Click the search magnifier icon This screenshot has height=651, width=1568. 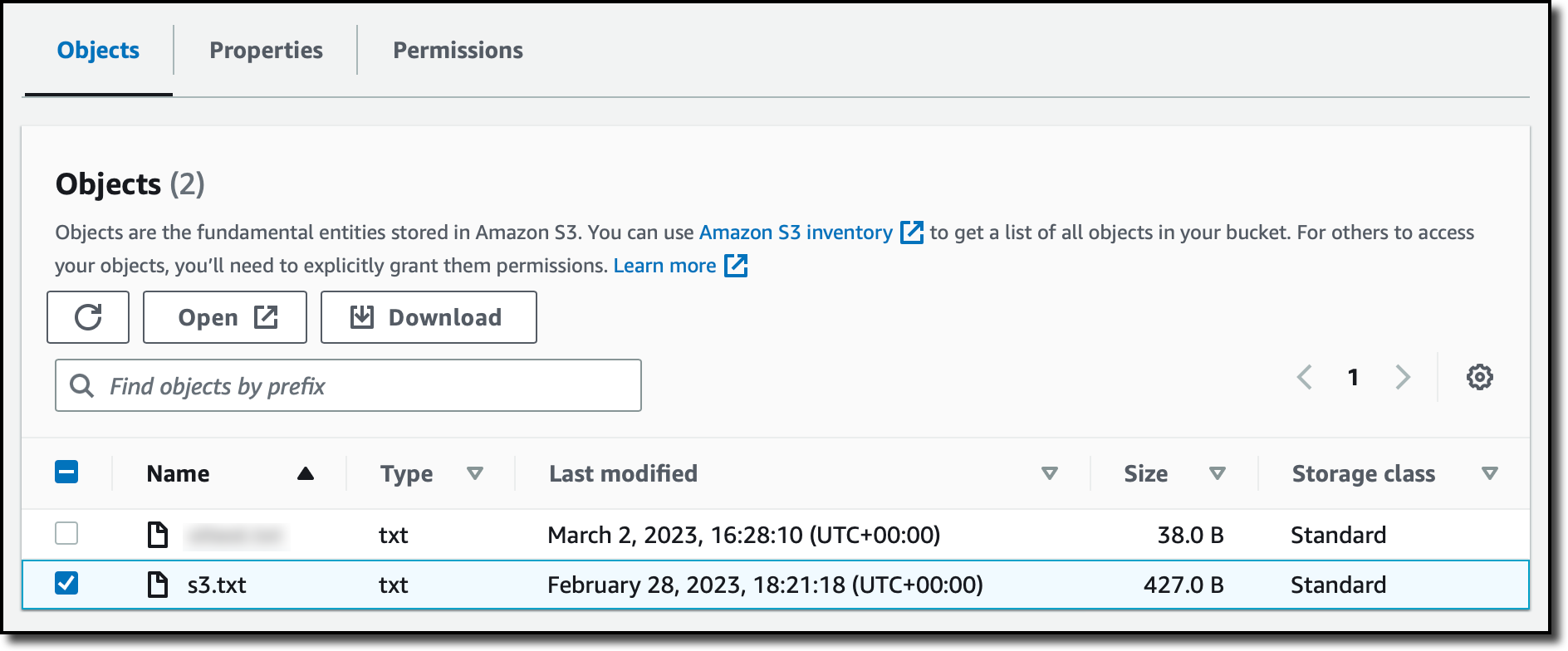81,385
